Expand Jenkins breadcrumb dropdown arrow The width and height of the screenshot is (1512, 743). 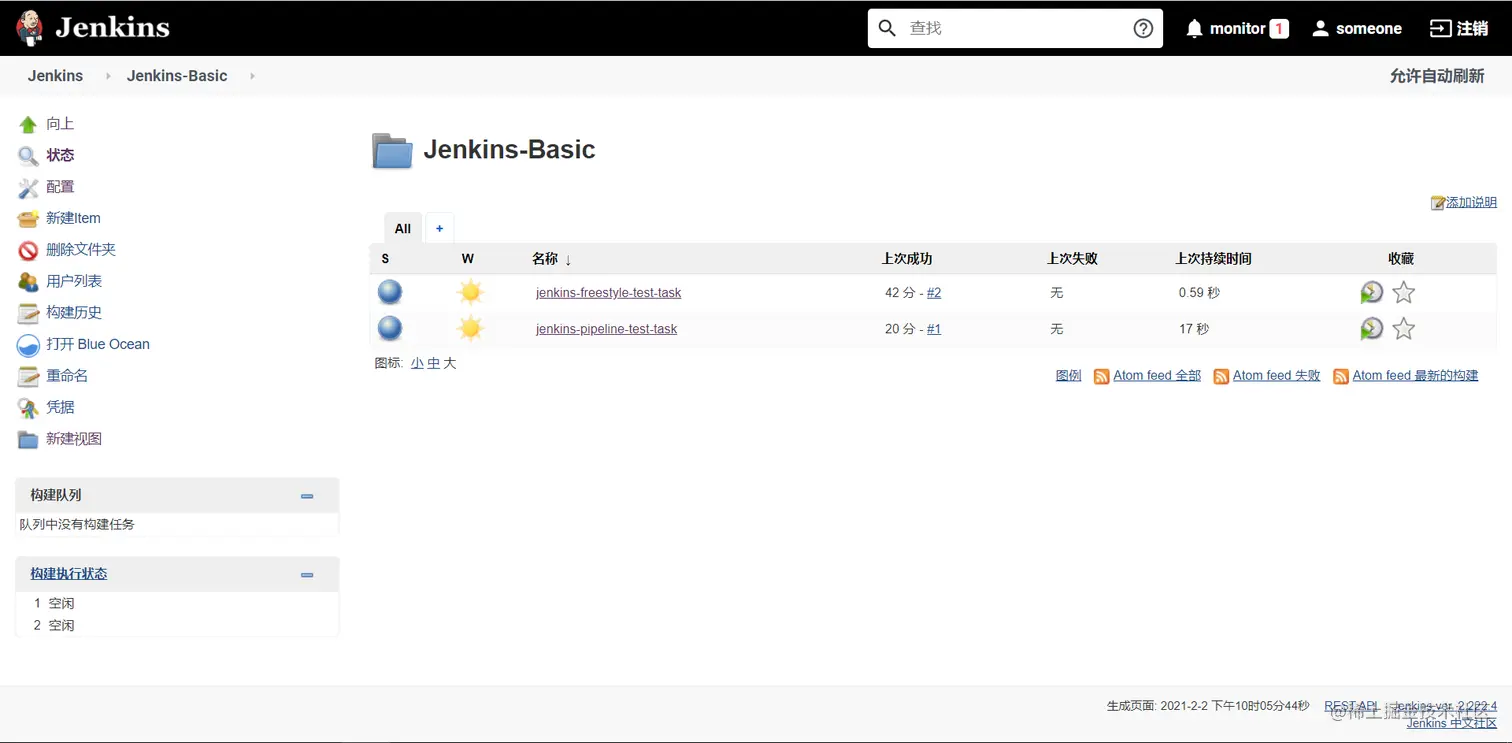point(108,76)
